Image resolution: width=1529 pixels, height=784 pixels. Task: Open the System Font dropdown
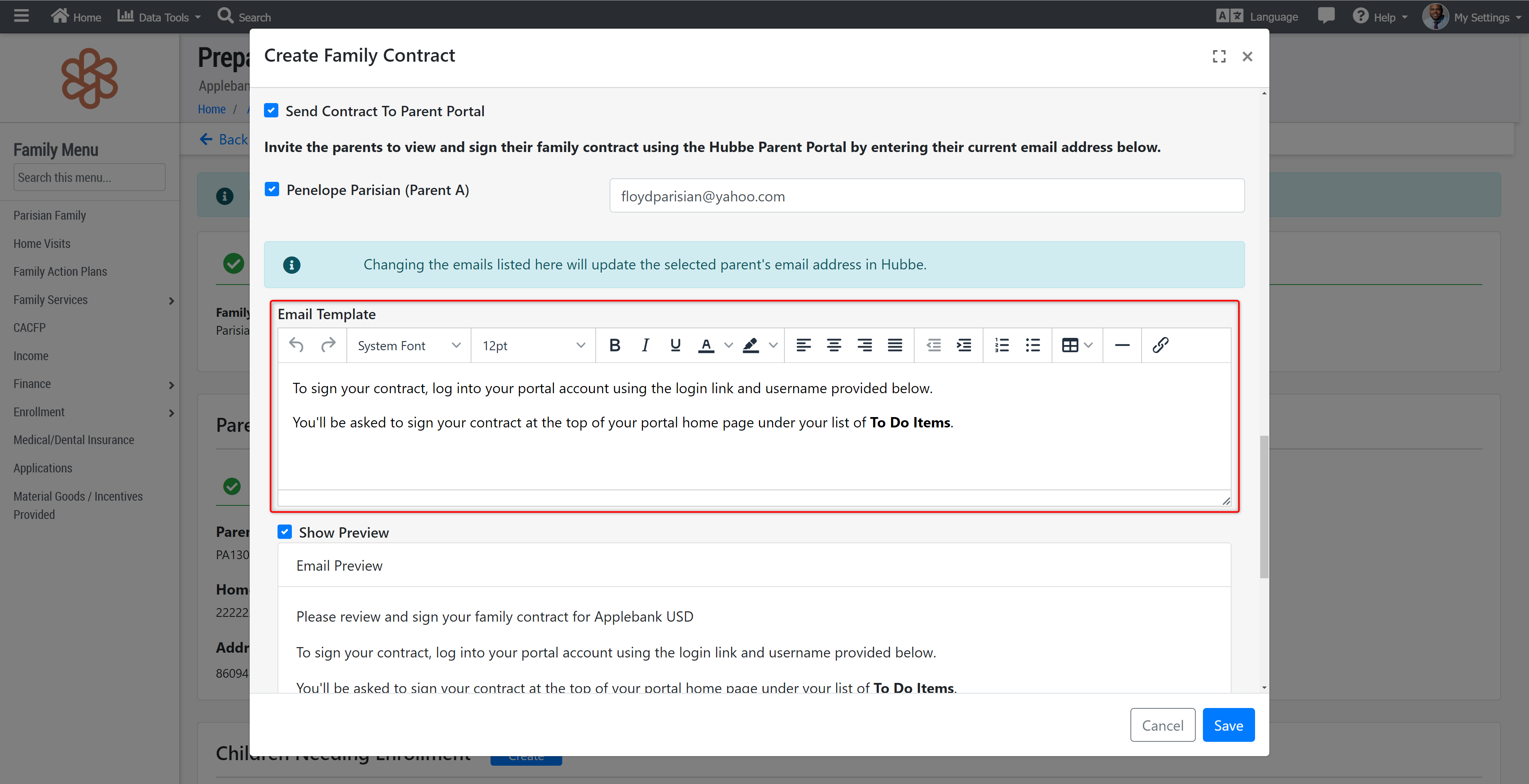[409, 345]
